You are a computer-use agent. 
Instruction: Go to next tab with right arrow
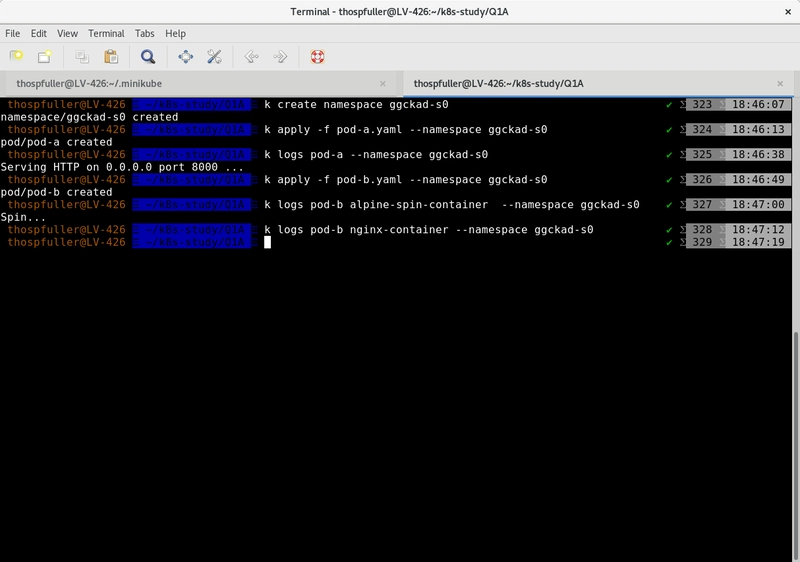[x=280, y=57]
